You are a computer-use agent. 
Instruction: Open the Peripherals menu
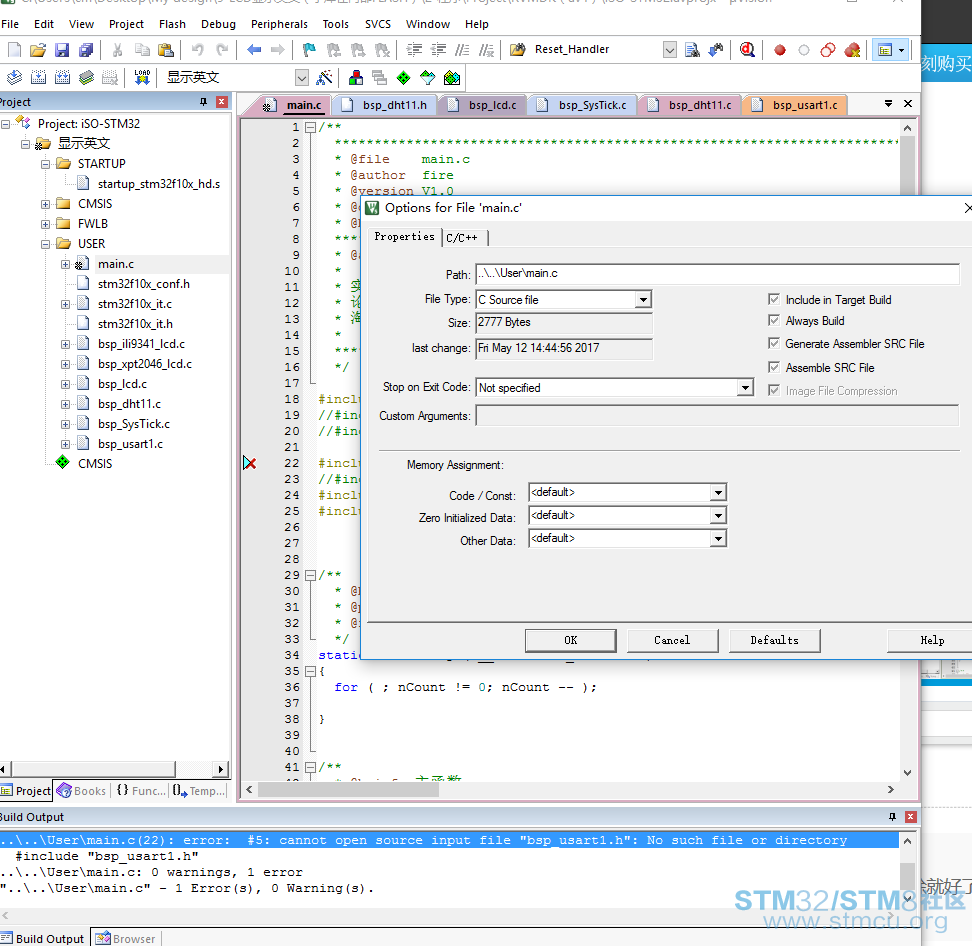(x=279, y=24)
